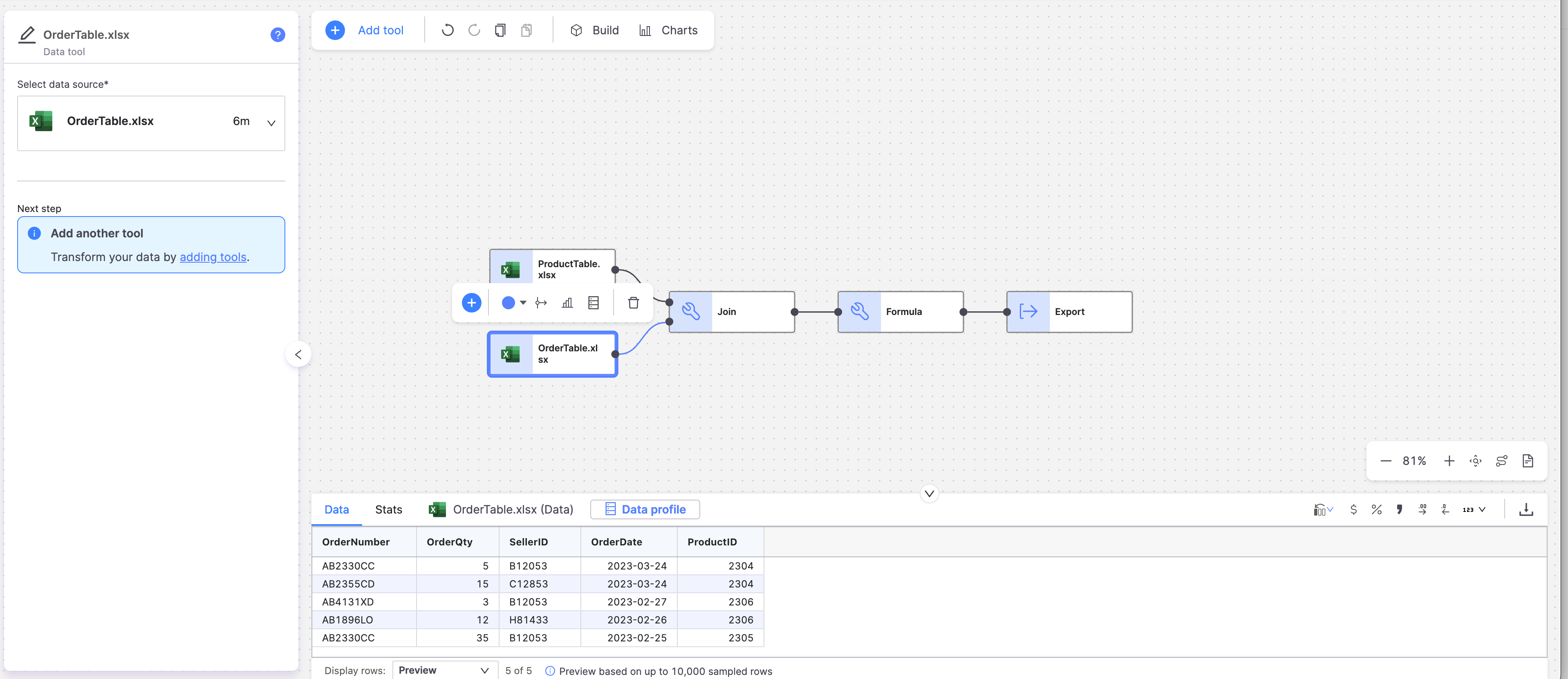Expand the node color dropdown arrow
Viewport: 1568px width, 679px height.
tap(523, 302)
